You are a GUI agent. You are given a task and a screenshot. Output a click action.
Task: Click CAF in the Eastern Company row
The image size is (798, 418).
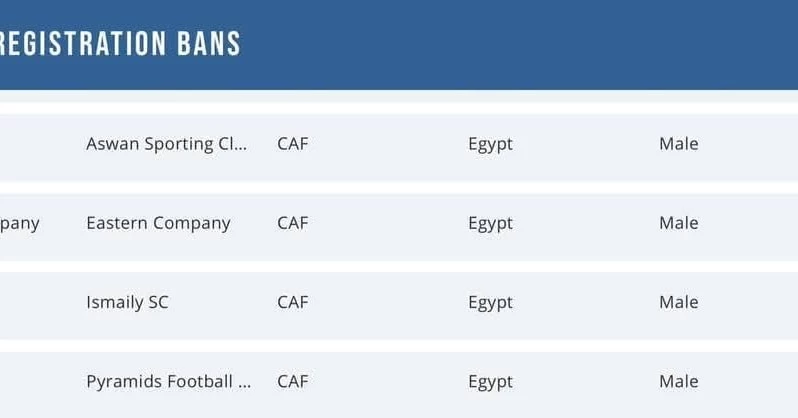point(293,223)
